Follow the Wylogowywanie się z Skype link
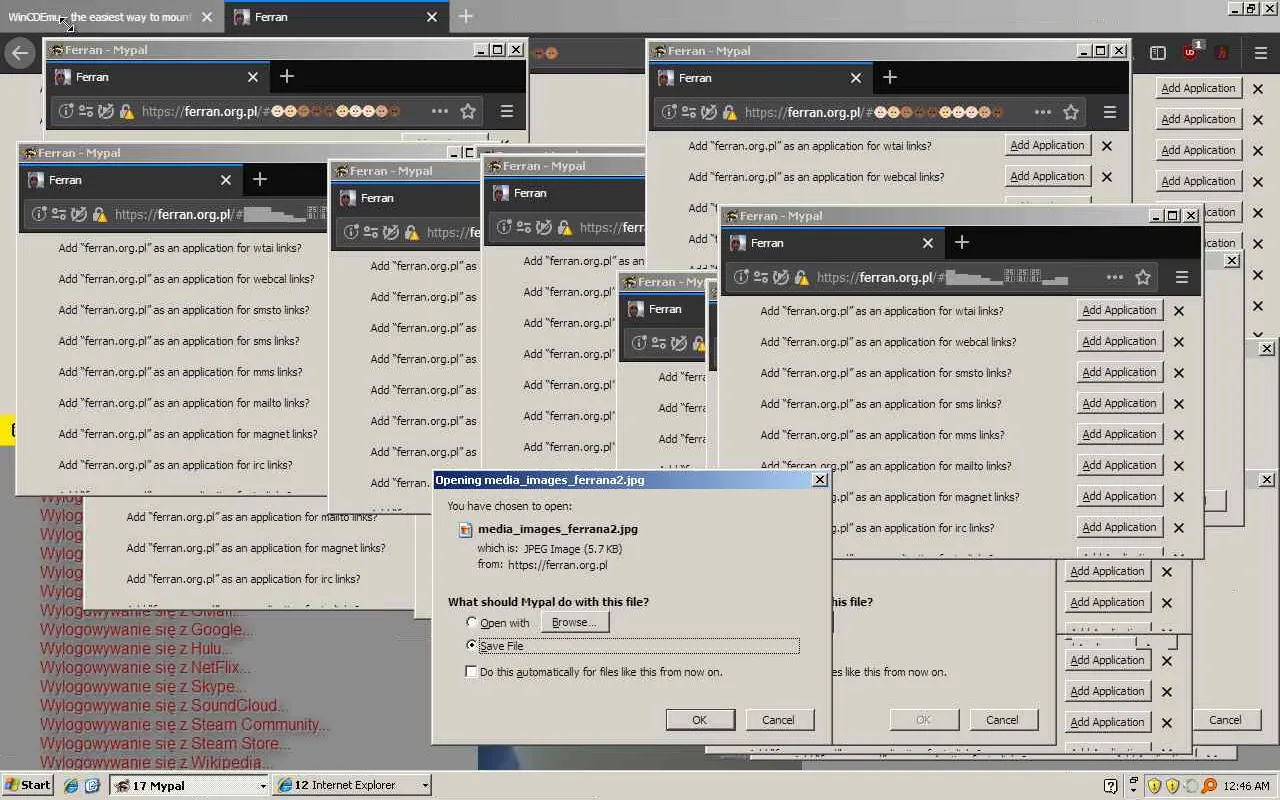 click(x=143, y=687)
